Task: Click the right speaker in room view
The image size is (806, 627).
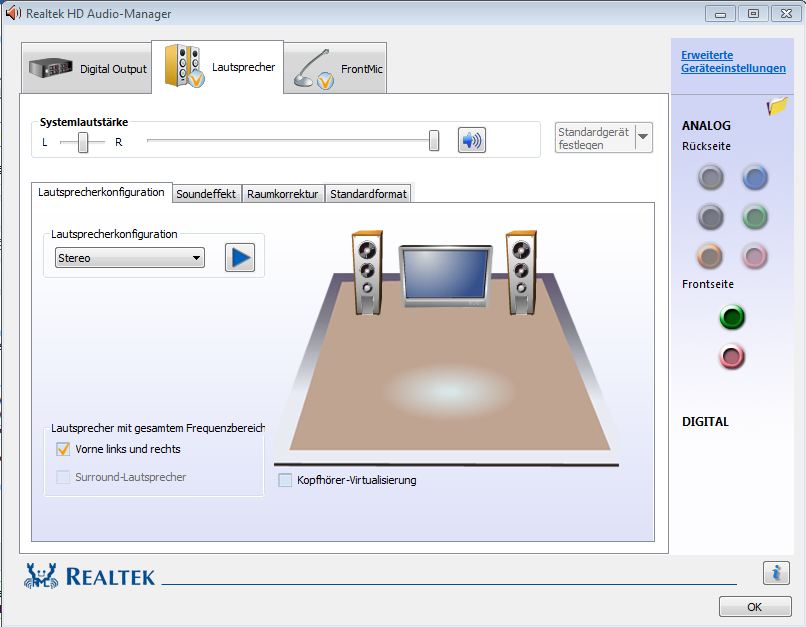Action: click(521, 272)
